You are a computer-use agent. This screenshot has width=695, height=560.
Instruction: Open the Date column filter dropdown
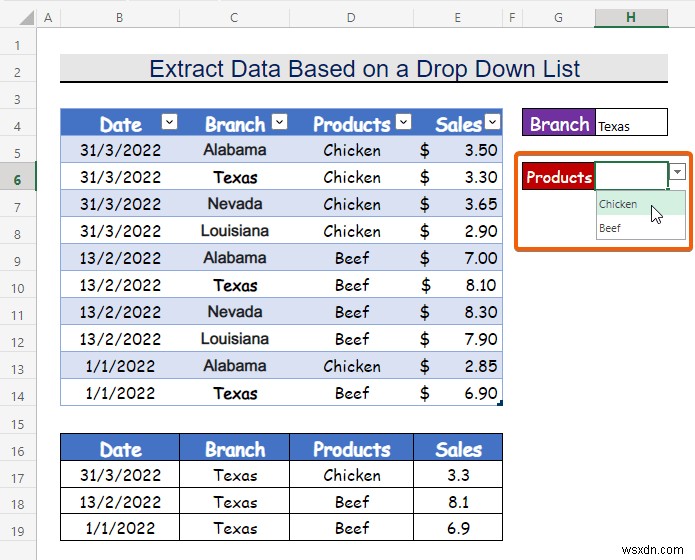(169, 121)
